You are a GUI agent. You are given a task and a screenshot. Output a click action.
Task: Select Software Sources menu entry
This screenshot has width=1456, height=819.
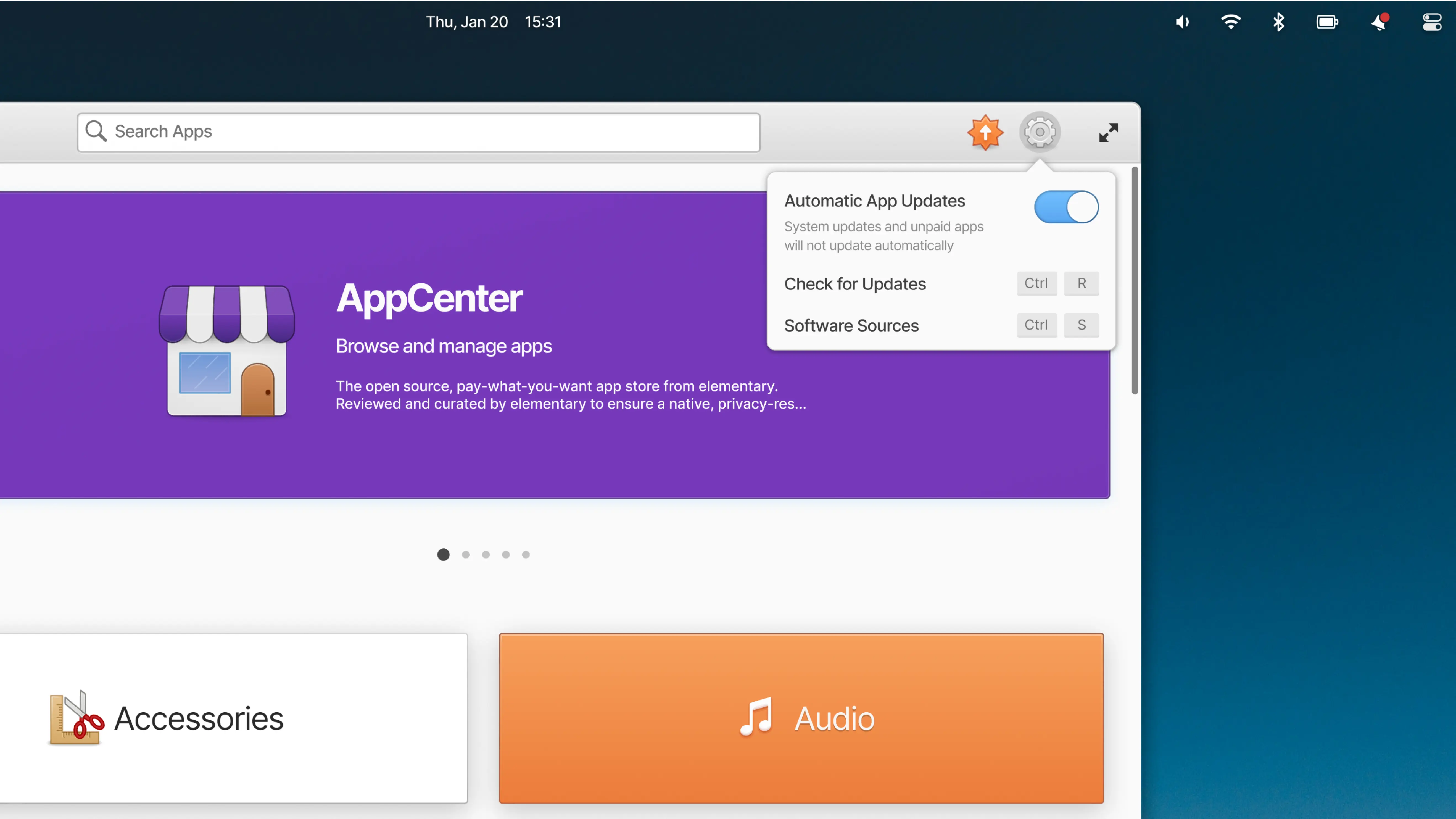coord(851,326)
